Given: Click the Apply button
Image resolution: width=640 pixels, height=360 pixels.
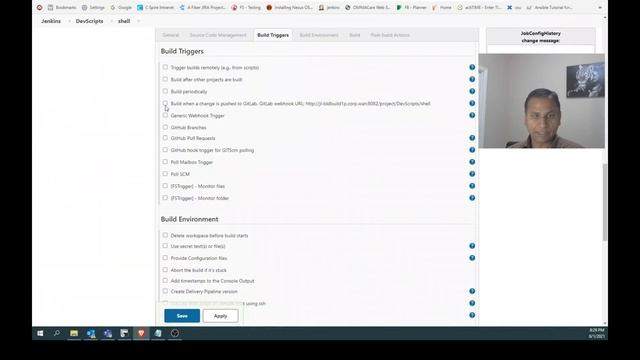Looking at the screenshot, I should [x=220, y=316].
